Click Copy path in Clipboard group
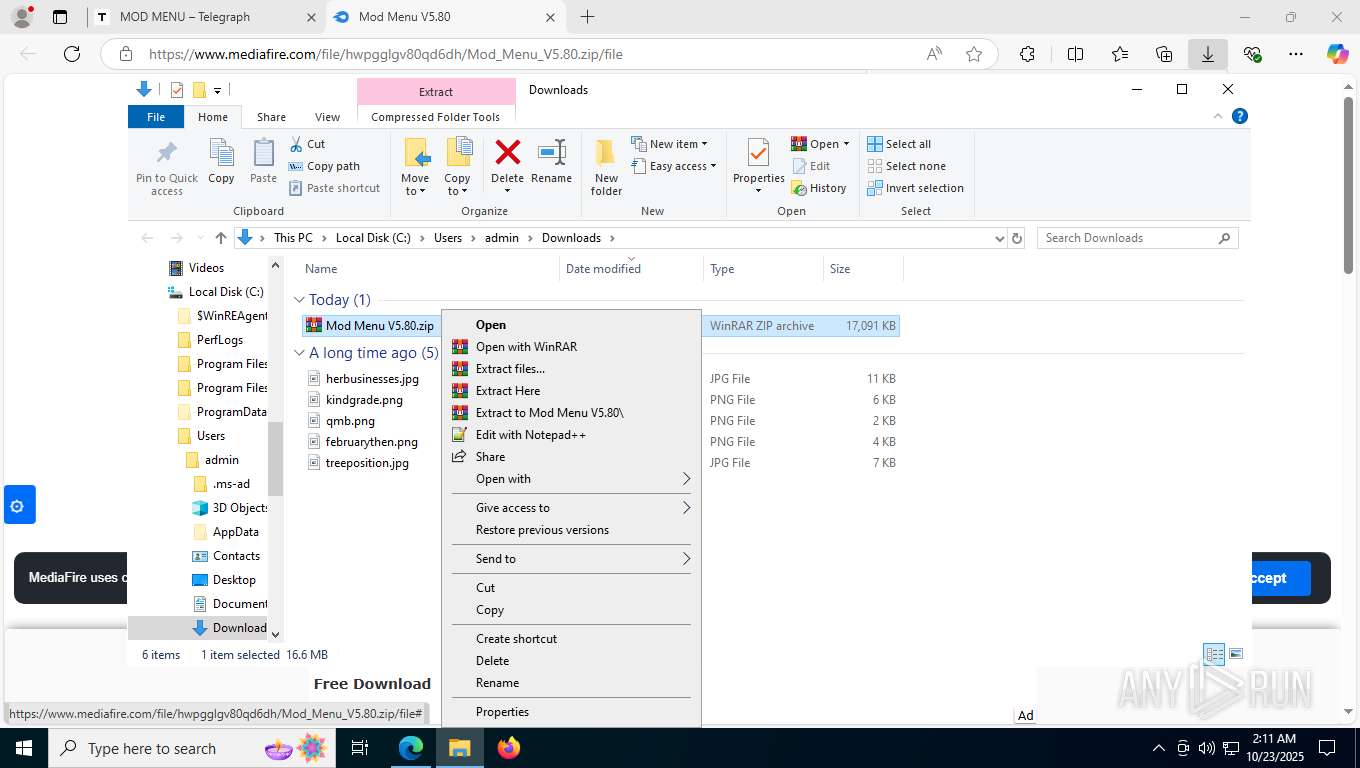 [x=324, y=166]
